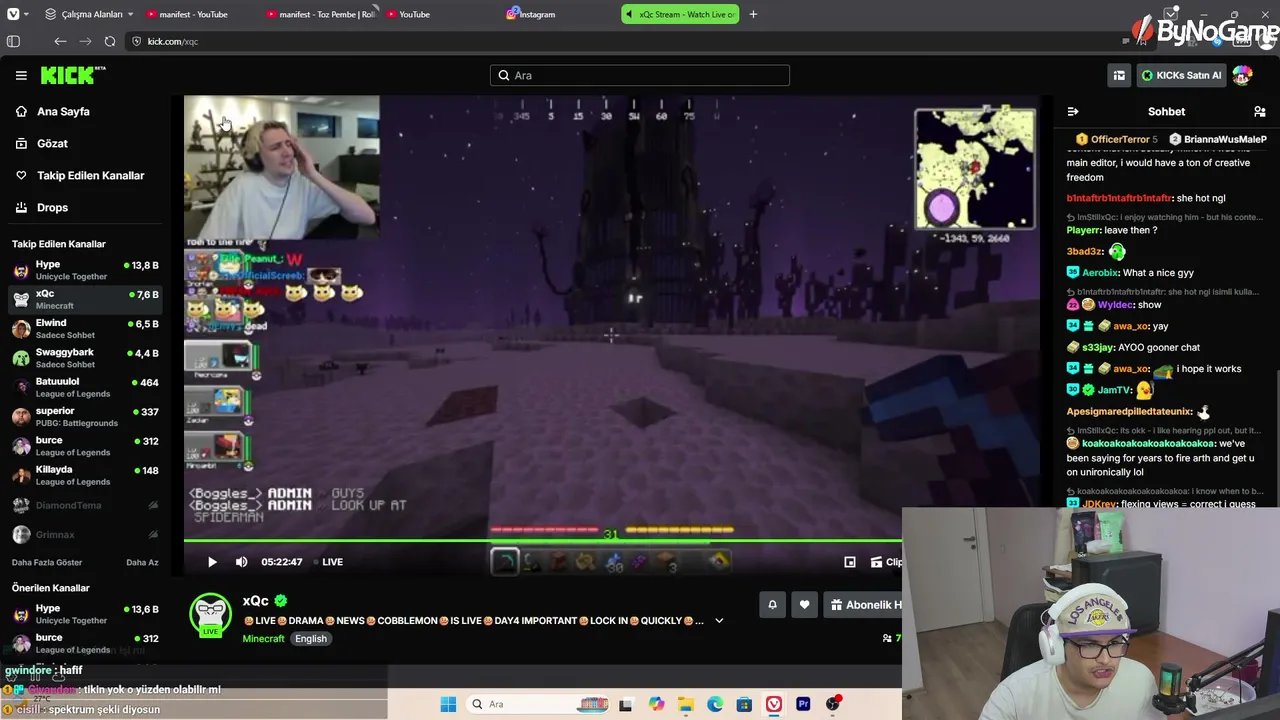Toggle the browser side panel icon
Viewport: 1280px width, 720px height.
[13, 41]
